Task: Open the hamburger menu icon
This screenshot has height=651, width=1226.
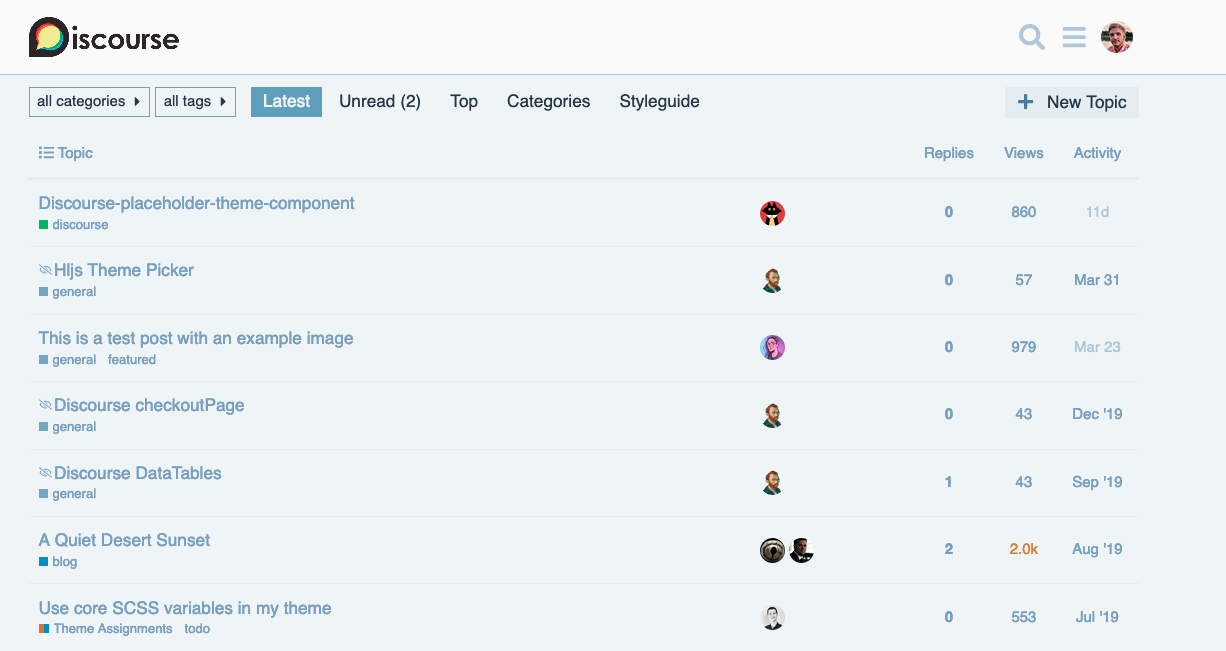Action: (x=1074, y=38)
